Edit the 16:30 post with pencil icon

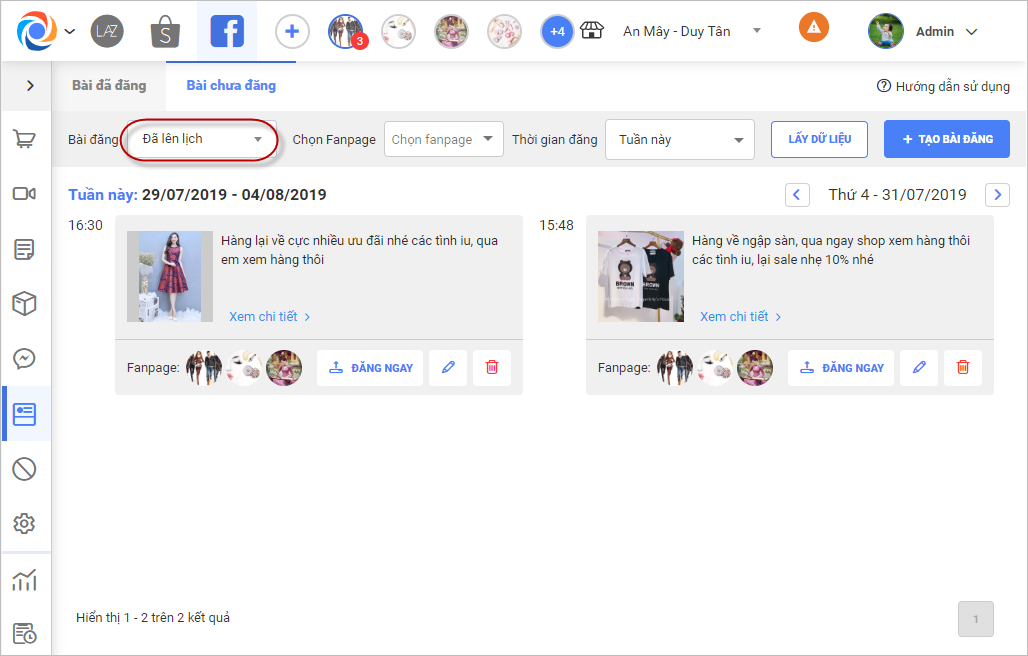pyautogui.click(x=448, y=368)
